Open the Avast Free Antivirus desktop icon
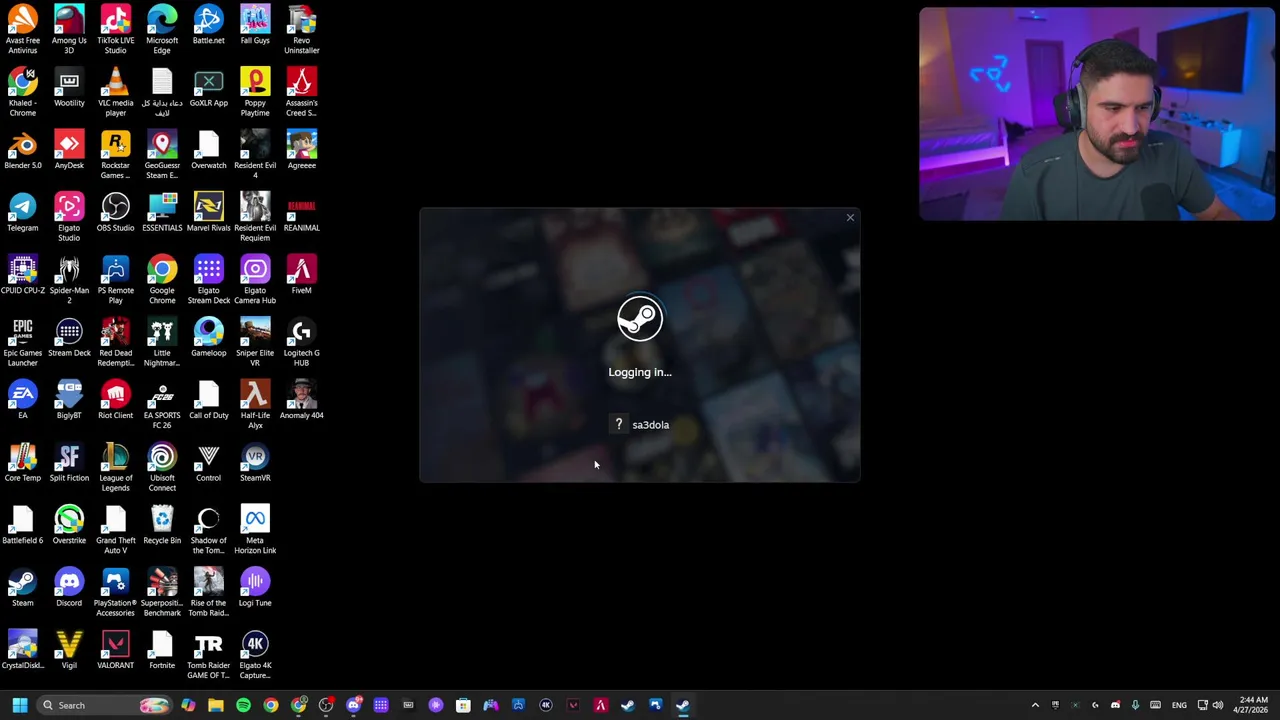 point(22,30)
